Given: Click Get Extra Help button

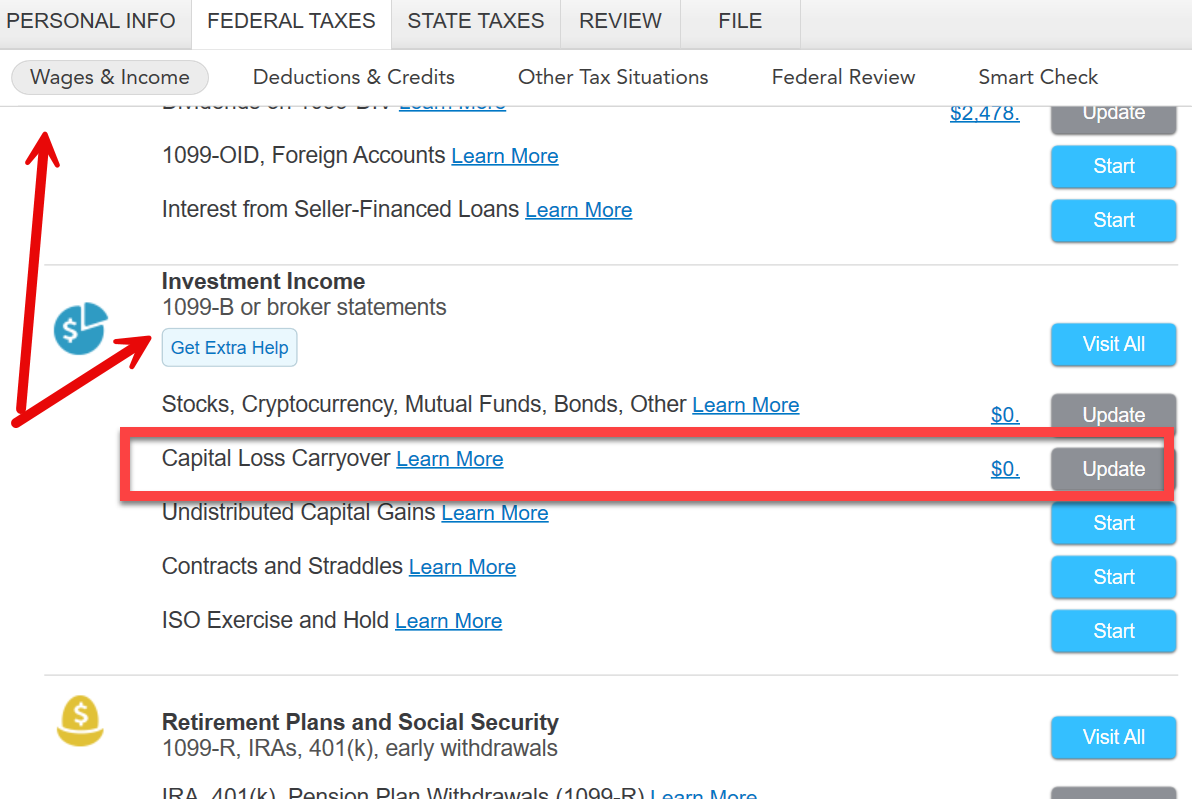Looking at the screenshot, I should pyautogui.click(x=229, y=348).
